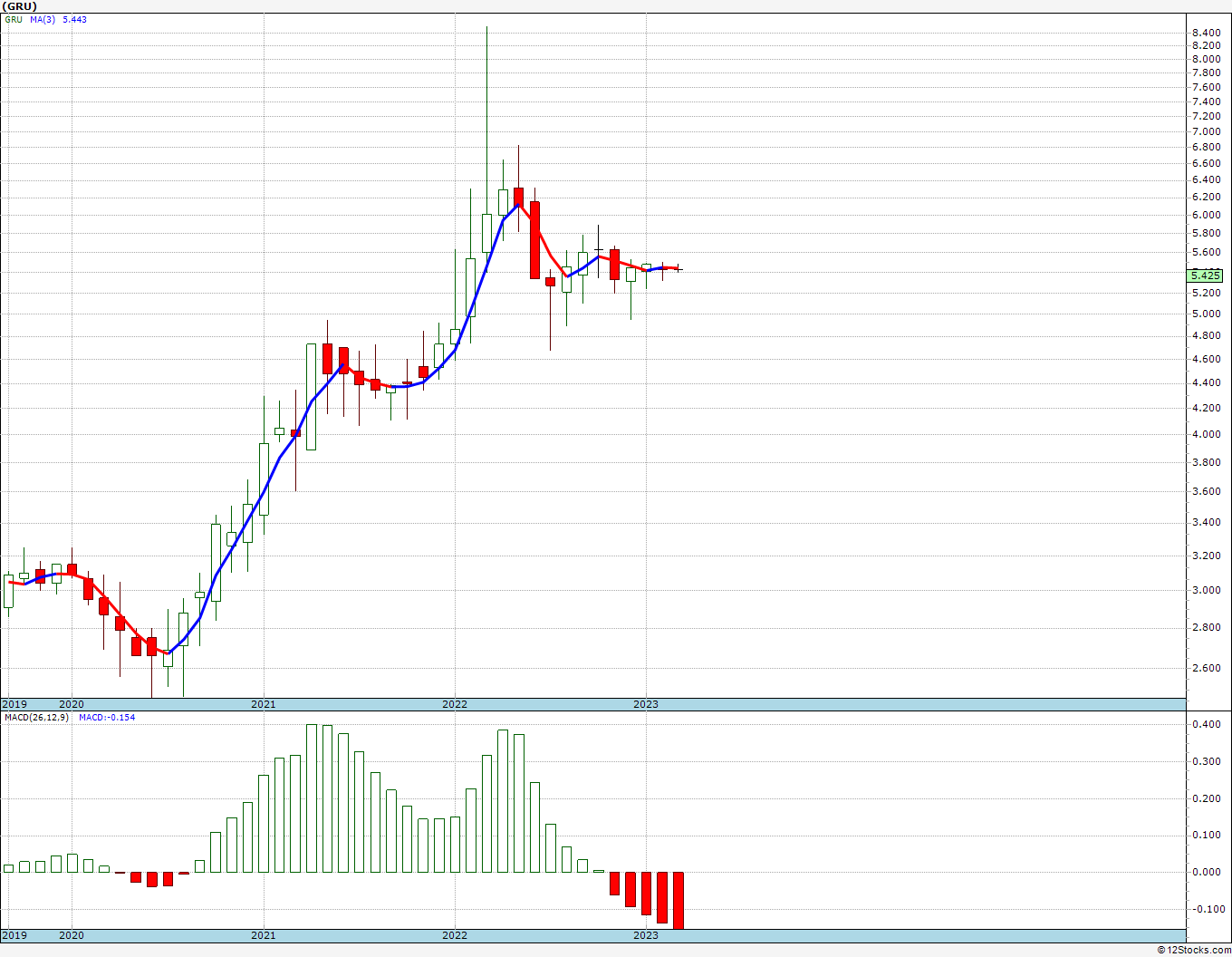Click 5.000 on the price axis
This screenshot has height=957, width=1232.
(x=1206, y=314)
